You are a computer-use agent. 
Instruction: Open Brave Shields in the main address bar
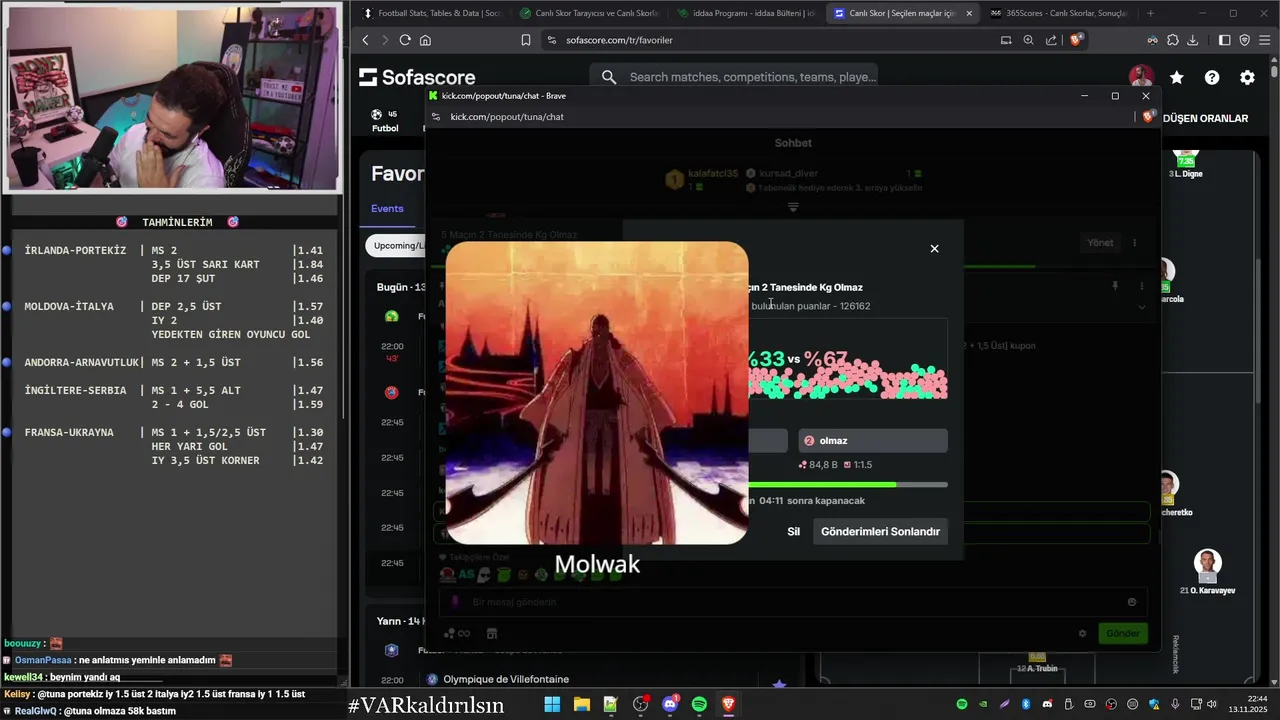(1076, 40)
